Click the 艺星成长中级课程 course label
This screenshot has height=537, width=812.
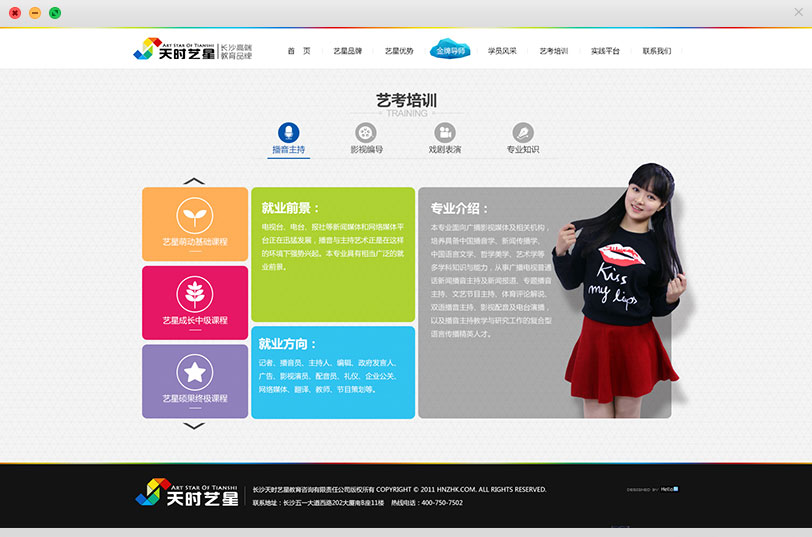tap(195, 320)
